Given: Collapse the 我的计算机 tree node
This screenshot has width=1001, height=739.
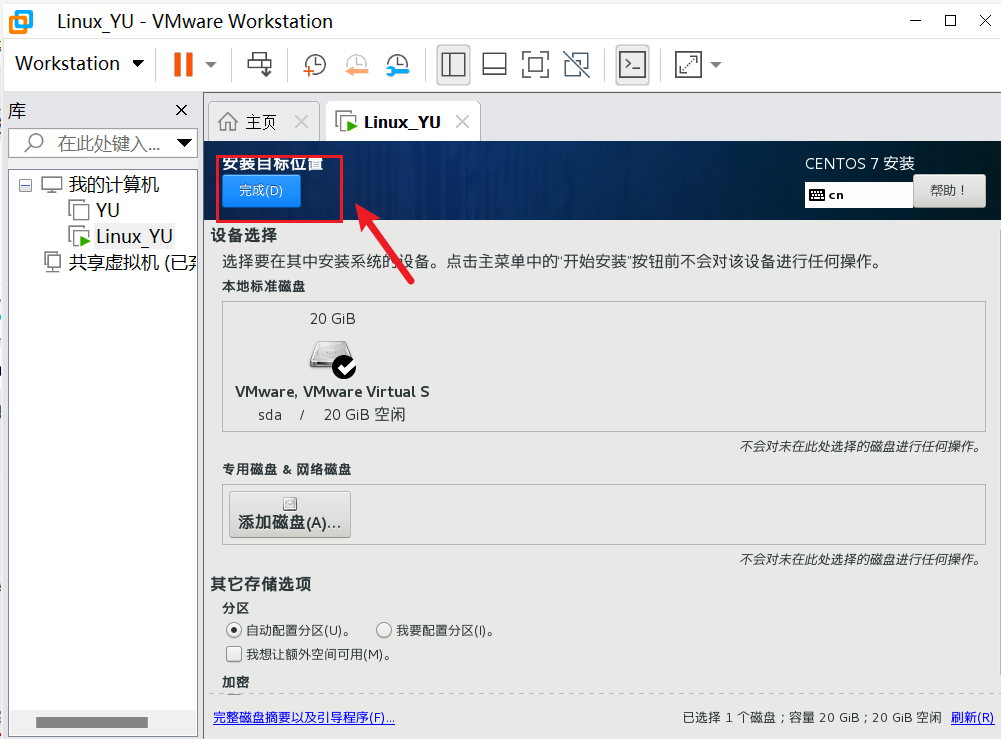Looking at the screenshot, I should pos(26,186).
